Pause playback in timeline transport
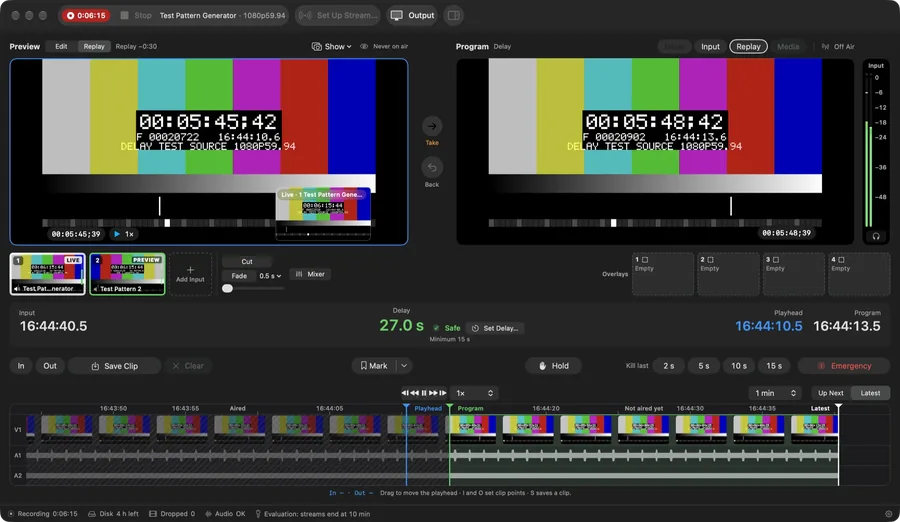The height and width of the screenshot is (522, 900). click(x=424, y=393)
